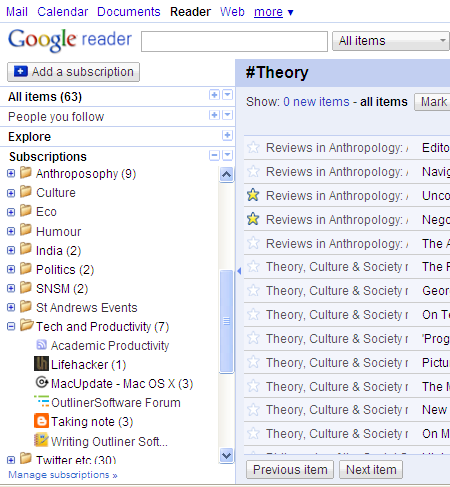The image size is (450, 487).
Task: Minimize the Subscriptions section
Action: 214,155
